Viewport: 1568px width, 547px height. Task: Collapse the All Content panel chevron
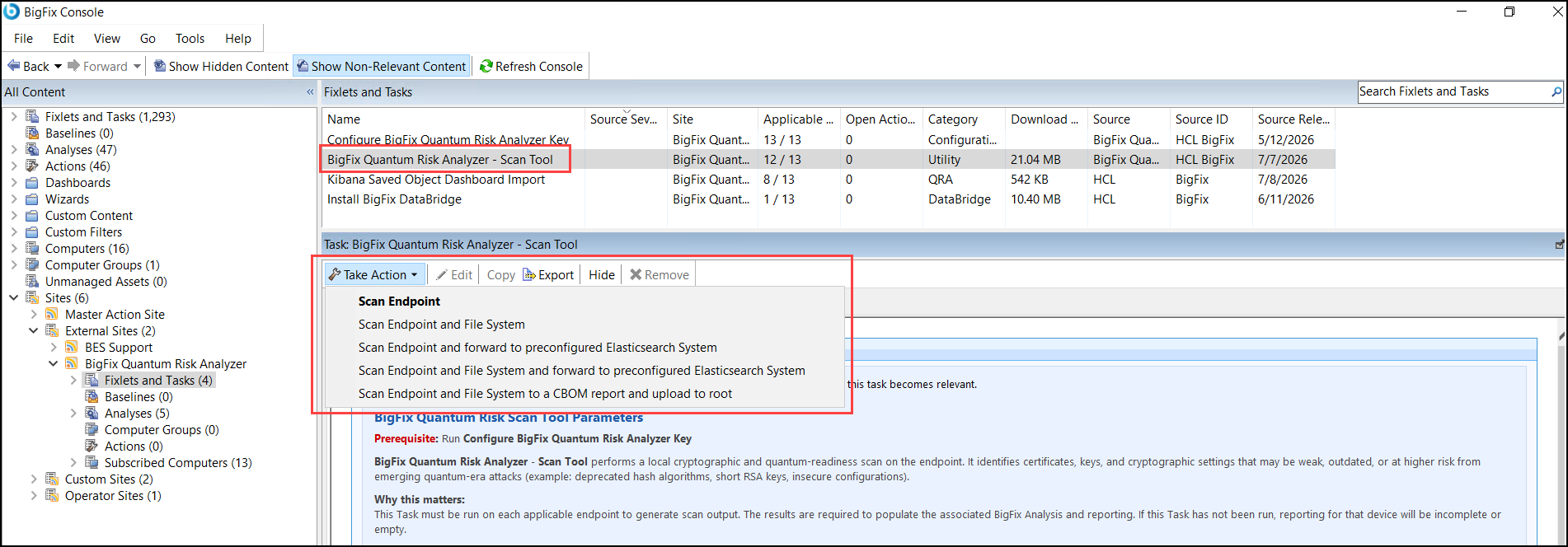[x=310, y=92]
